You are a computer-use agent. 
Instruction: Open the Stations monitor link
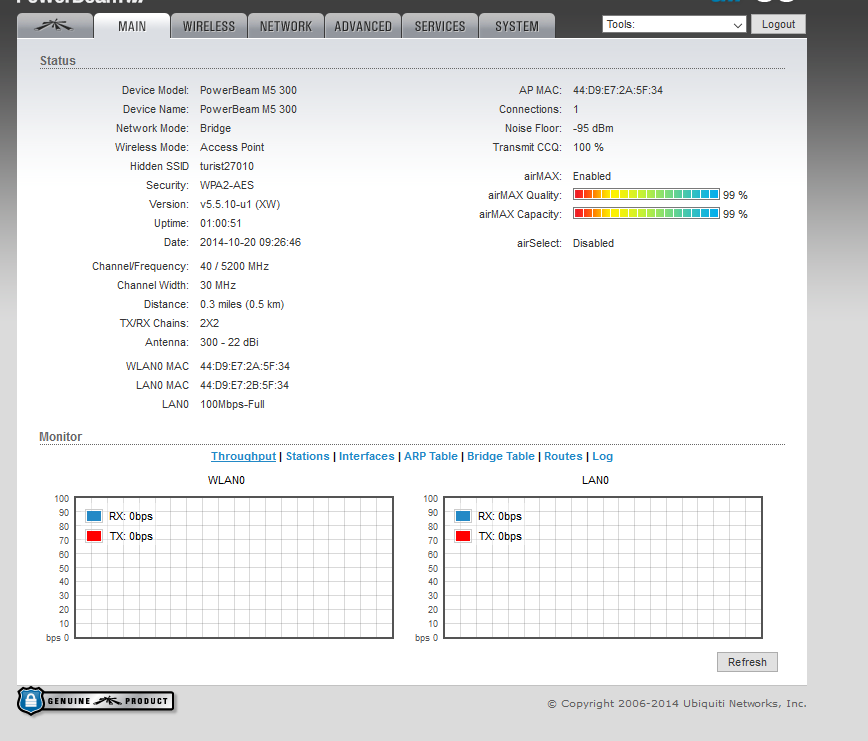point(307,456)
